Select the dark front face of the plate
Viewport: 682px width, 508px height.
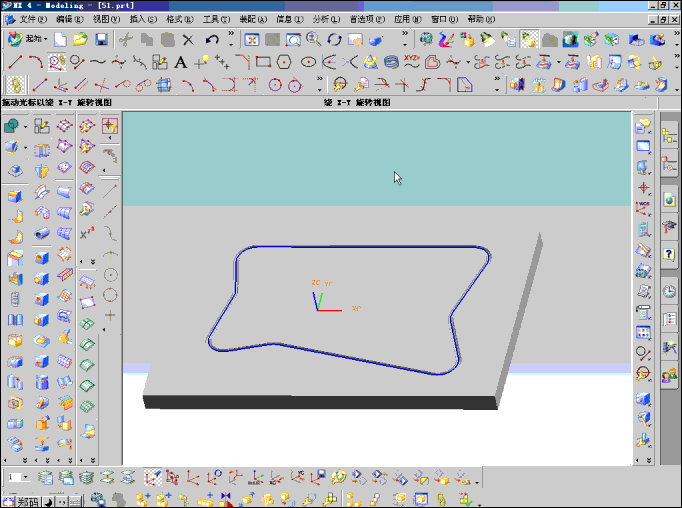[x=321, y=402]
